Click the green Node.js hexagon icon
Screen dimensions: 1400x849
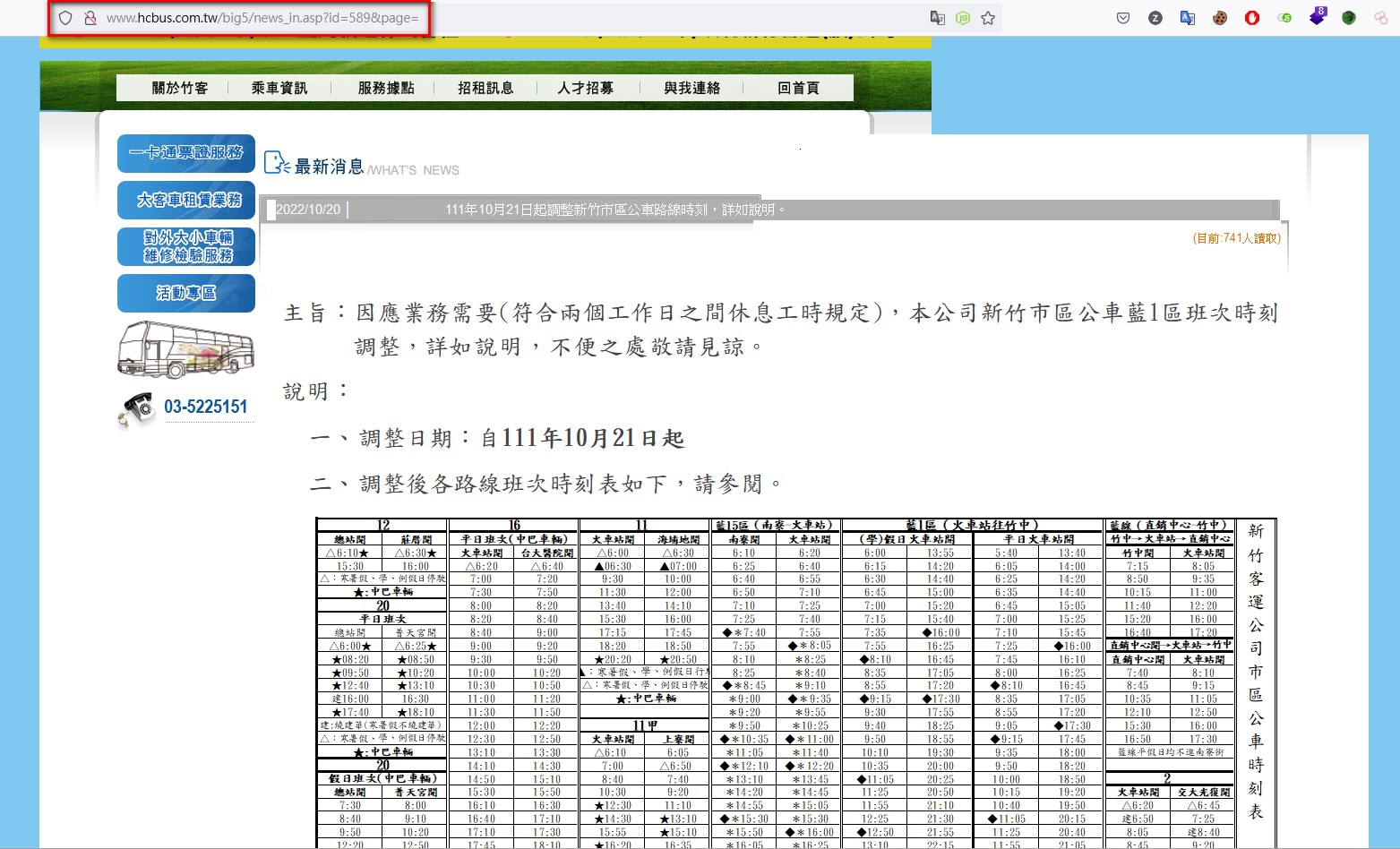point(963,18)
